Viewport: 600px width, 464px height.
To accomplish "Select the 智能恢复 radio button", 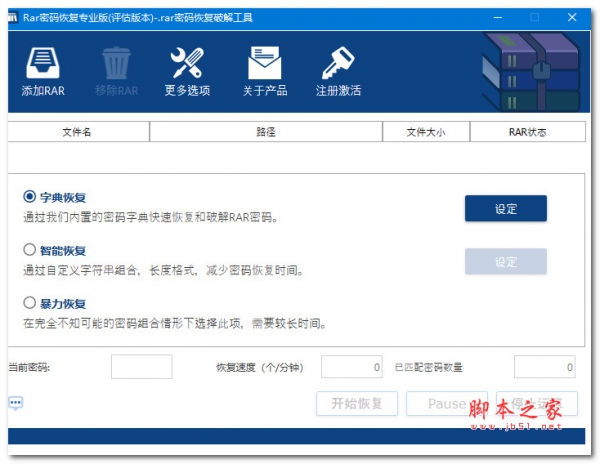I will click(29, 250).
